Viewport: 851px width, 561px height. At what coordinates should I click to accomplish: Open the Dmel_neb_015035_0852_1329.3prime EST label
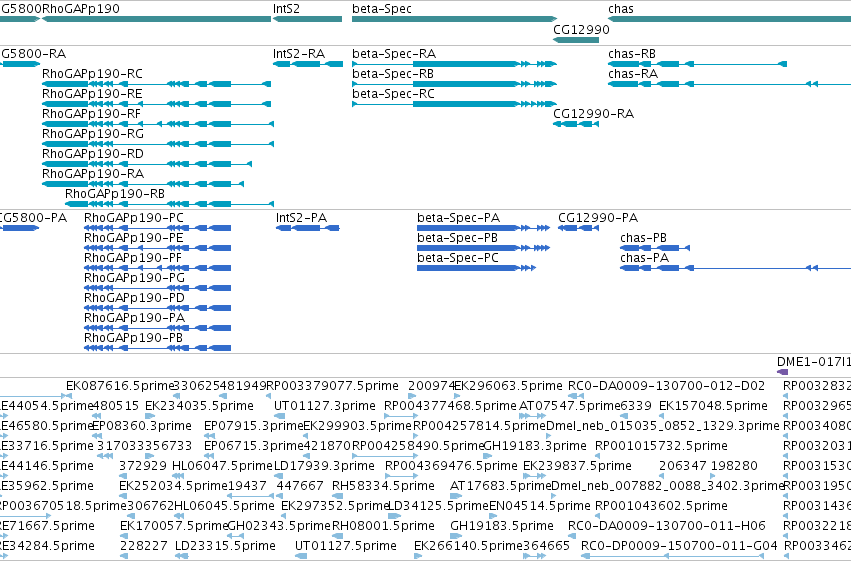pos(662,426)
